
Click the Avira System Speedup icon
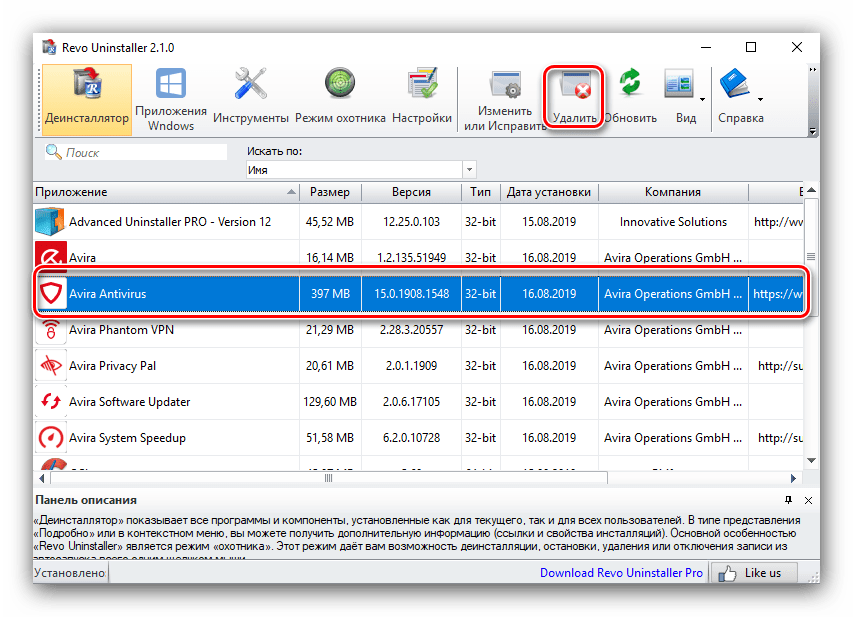click(51, 437)
